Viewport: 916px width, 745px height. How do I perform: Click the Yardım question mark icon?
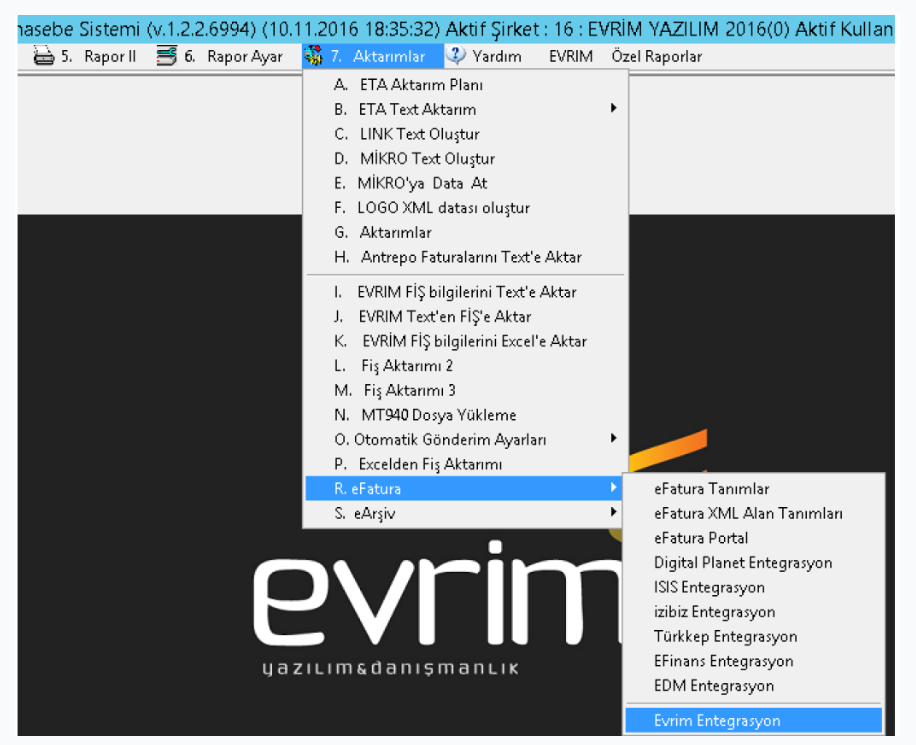pos(456,56)
